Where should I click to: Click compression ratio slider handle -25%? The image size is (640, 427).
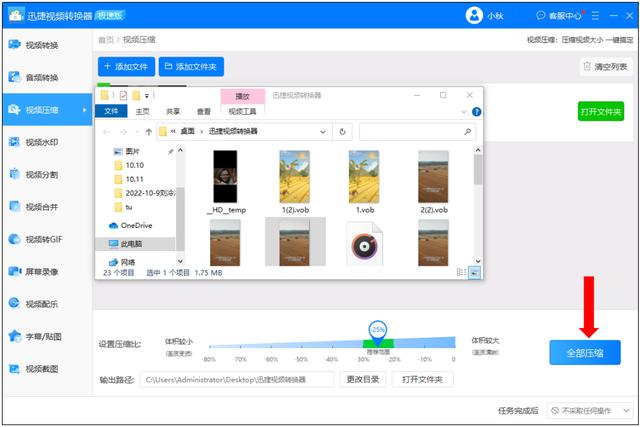pos(378,331)
